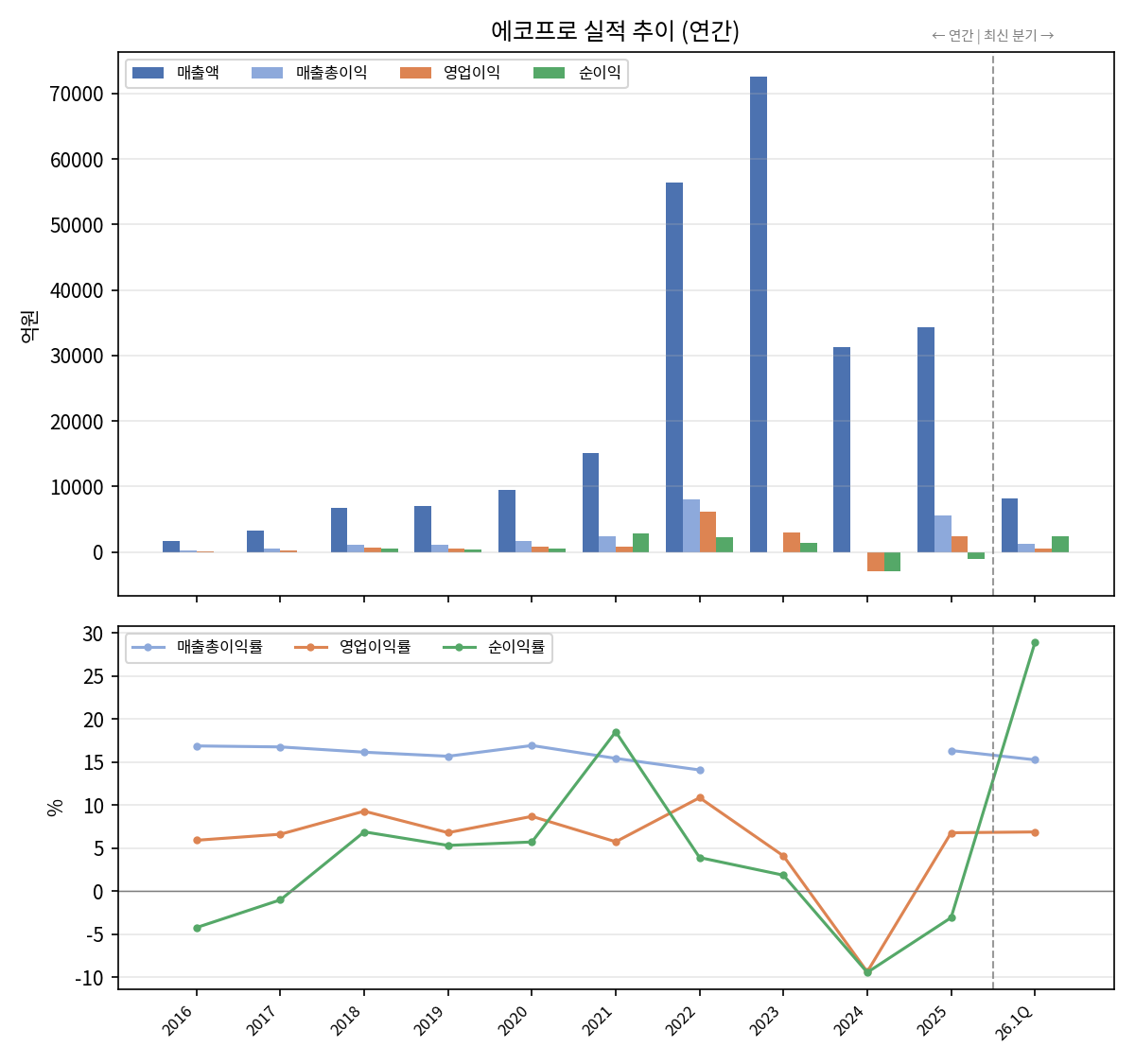This screenshot has width=1135, height=1064.
Task: Click the 영업이익률 legend entry
Action: [x=353, y=647]
